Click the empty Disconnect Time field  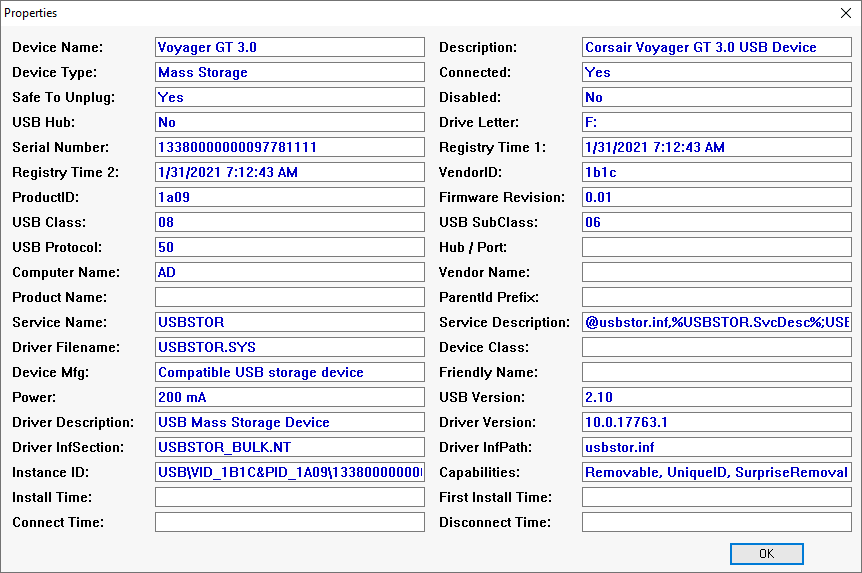click(x=717, y=522)
